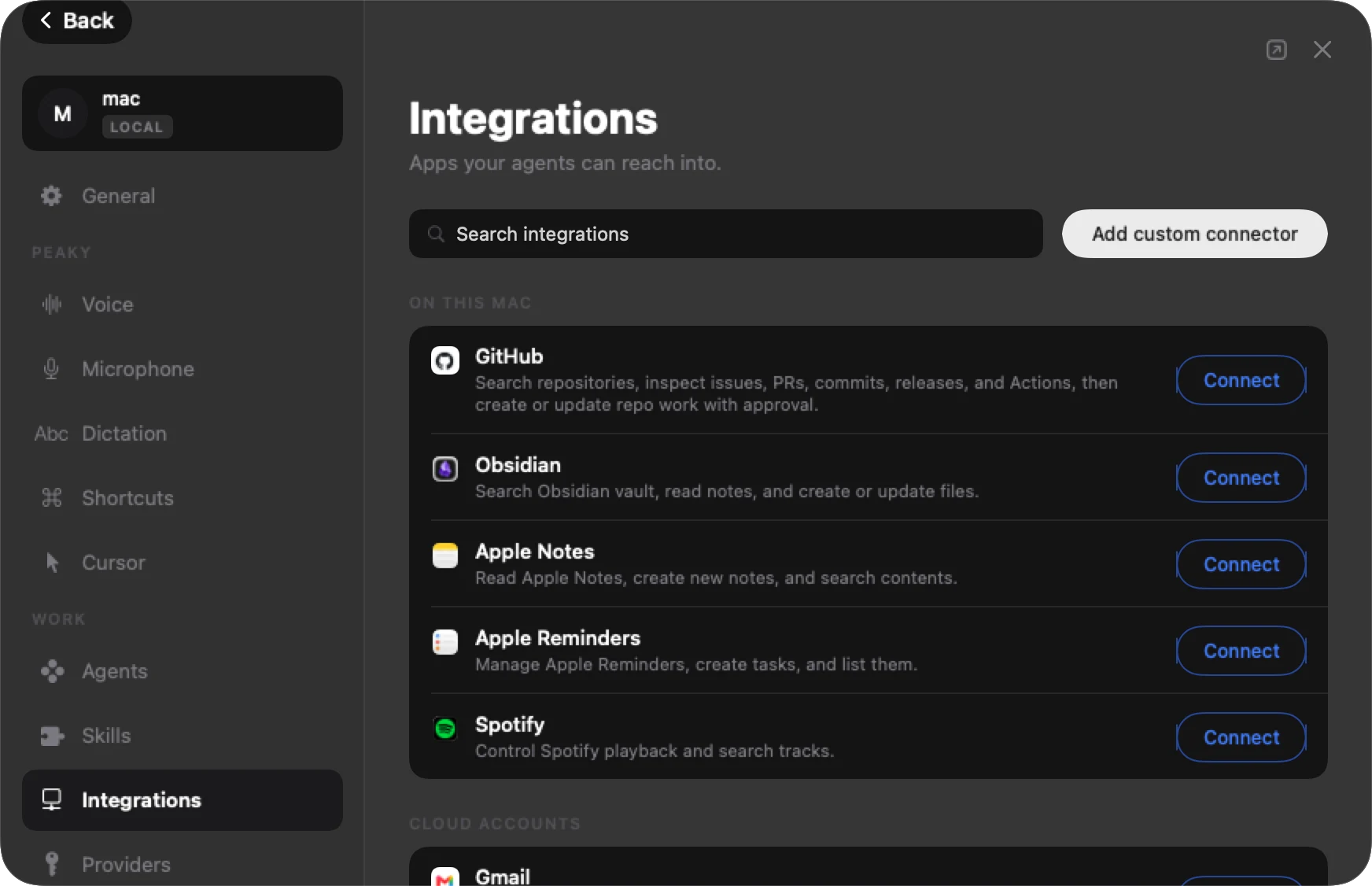Click the CLOUD ACCOUNTS section label
The width and height of the screenshot is (1372, 886).
[495, 824]
